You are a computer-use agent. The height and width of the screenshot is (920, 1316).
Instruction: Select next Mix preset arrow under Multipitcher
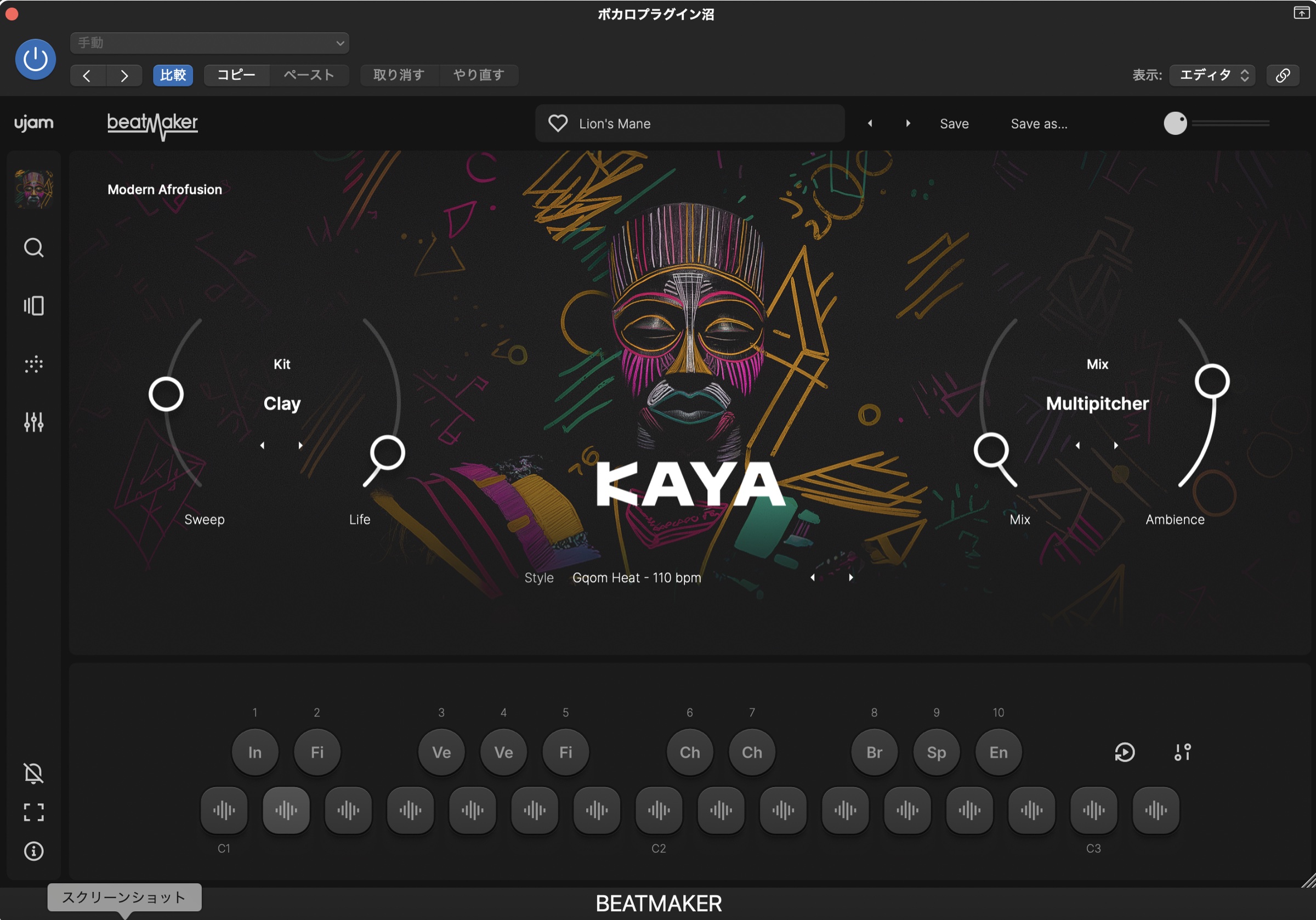click(1116, 445)
